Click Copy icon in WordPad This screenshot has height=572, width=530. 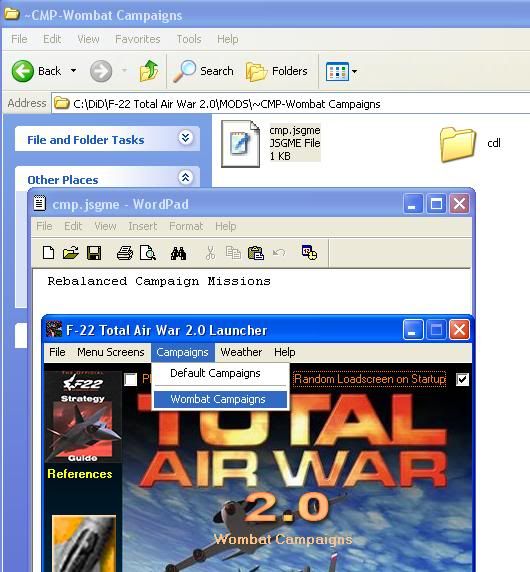pos(233,253)
